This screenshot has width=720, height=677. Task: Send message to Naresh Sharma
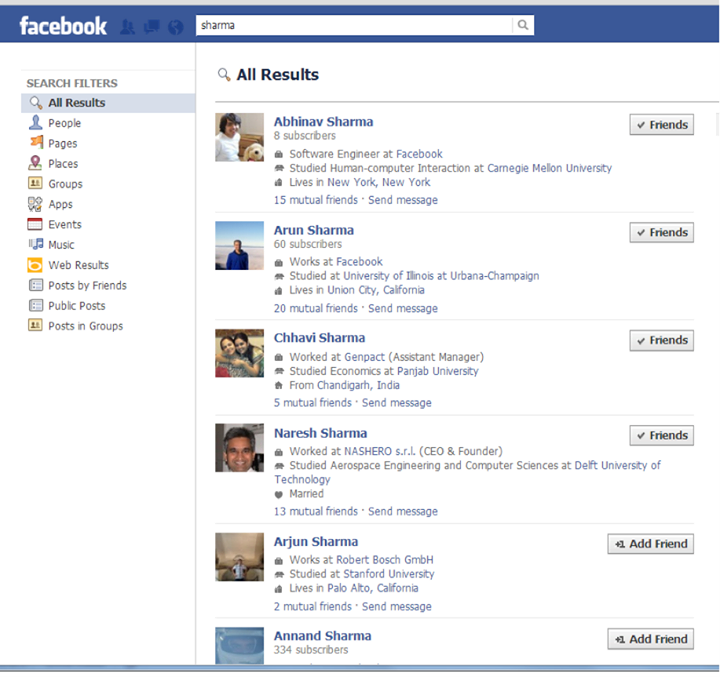coord(403,512)
